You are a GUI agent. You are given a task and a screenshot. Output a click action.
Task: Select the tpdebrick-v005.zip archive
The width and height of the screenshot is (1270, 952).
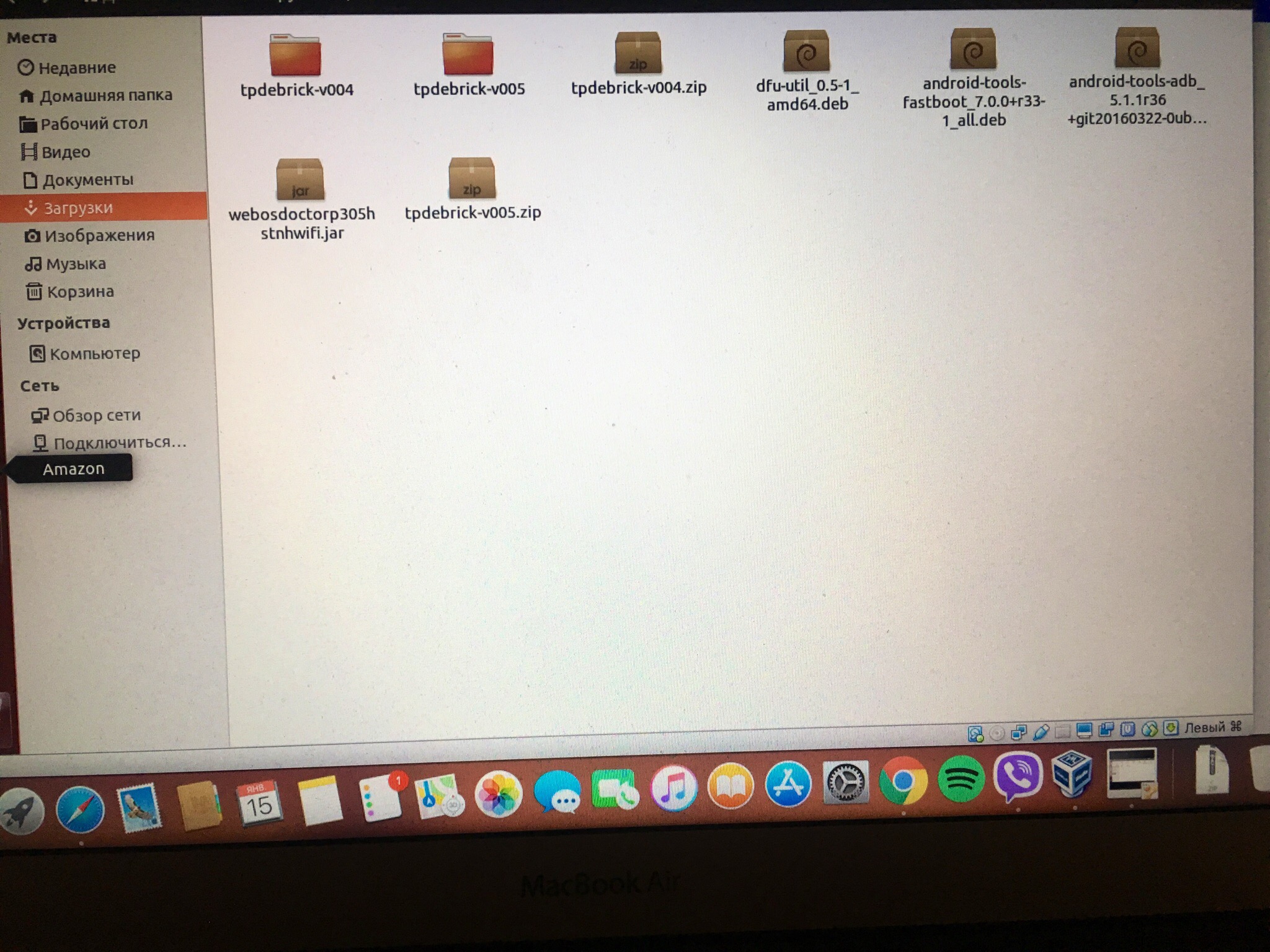472,180
